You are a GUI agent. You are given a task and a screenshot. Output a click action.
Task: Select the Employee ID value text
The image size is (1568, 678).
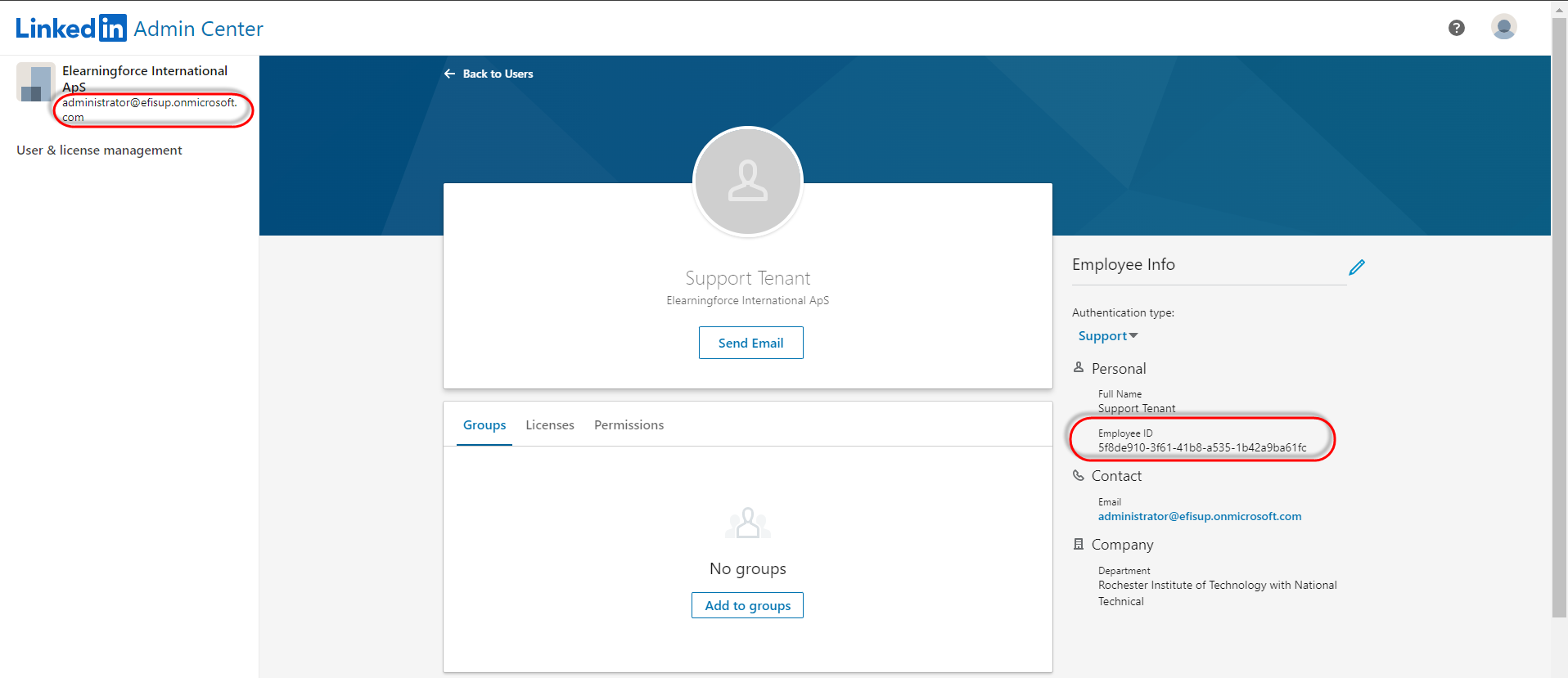click(1202, 447)
